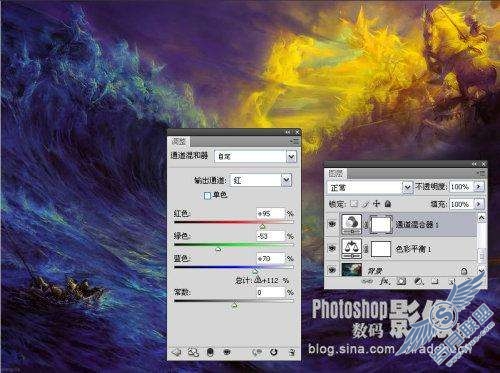Click the 填充 100% fill field
This screenshot has width=500, height=373.
pos(462,204)
